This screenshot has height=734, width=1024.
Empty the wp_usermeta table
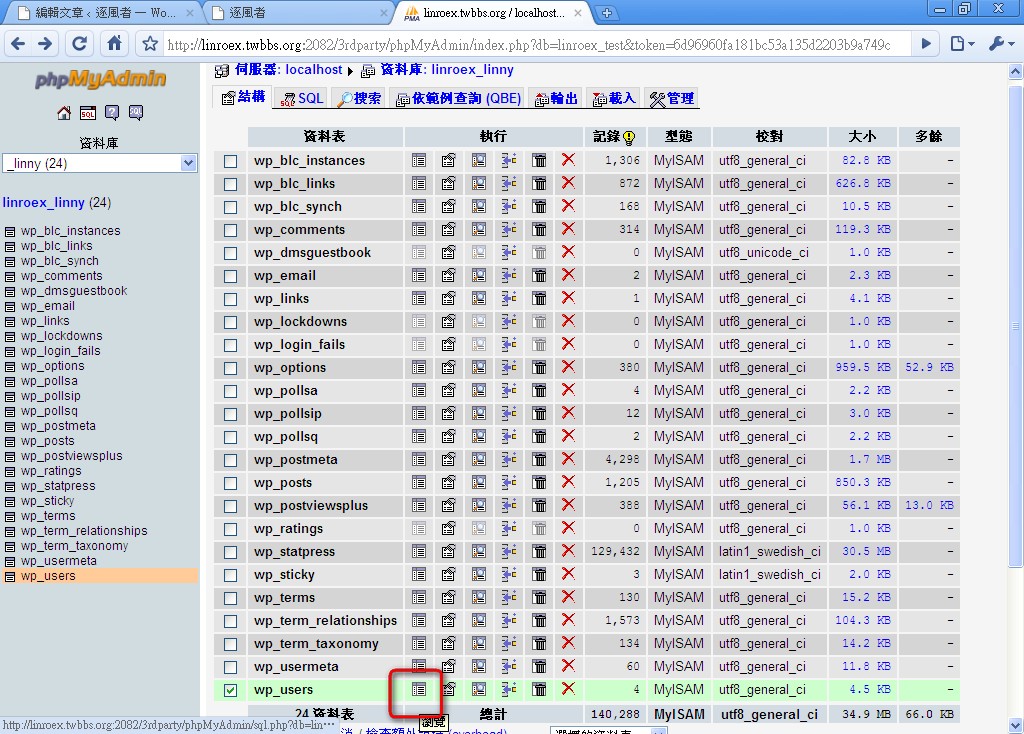pos(539,666)
